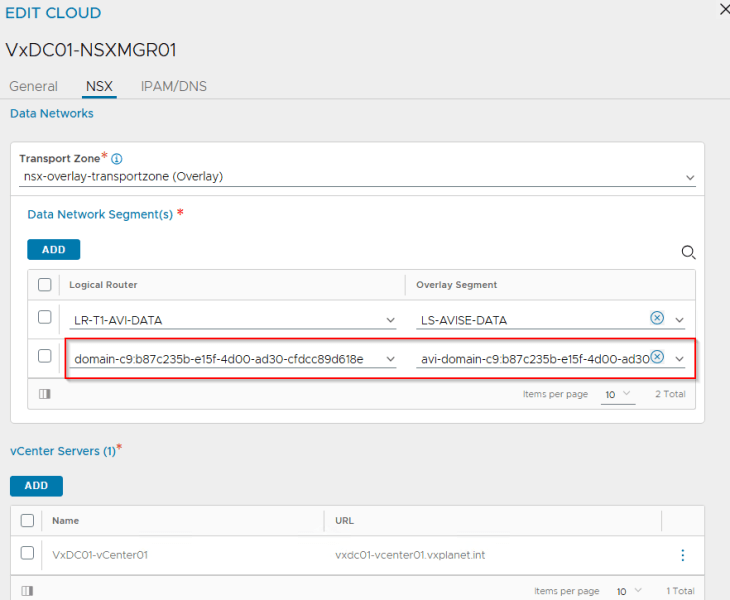Open the LR-T1-AVI-DATA logical router dropdown
Image resolution: width=730 pixels, height=600 pixels.
389,320
